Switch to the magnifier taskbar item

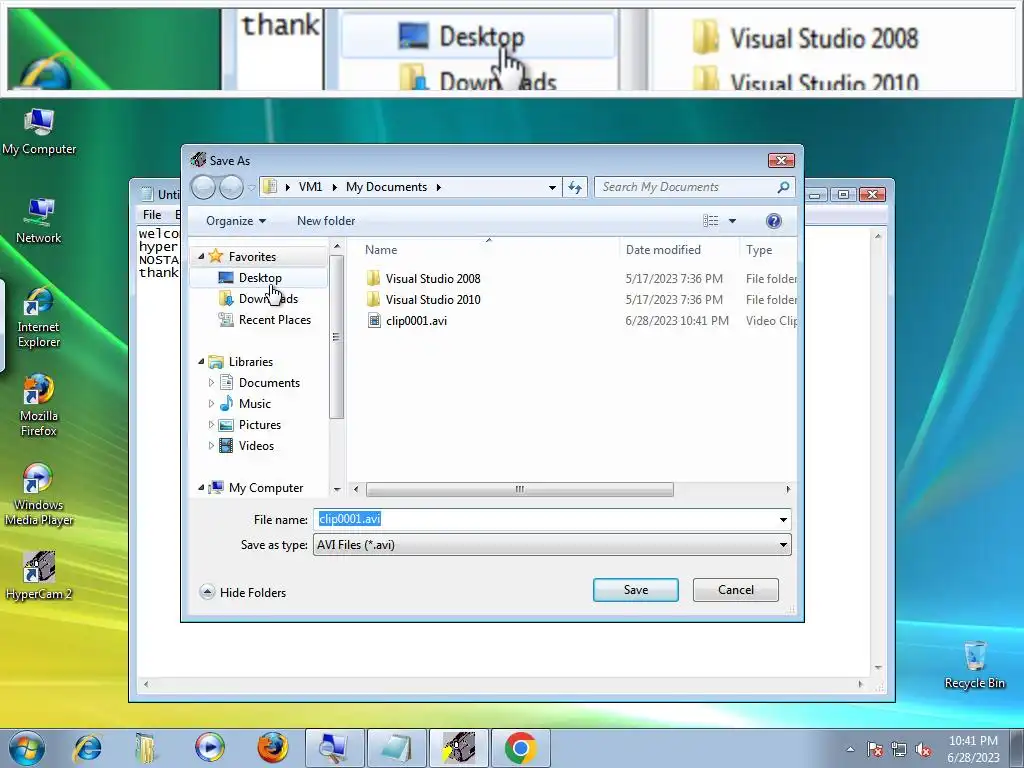tap(335, 748)
